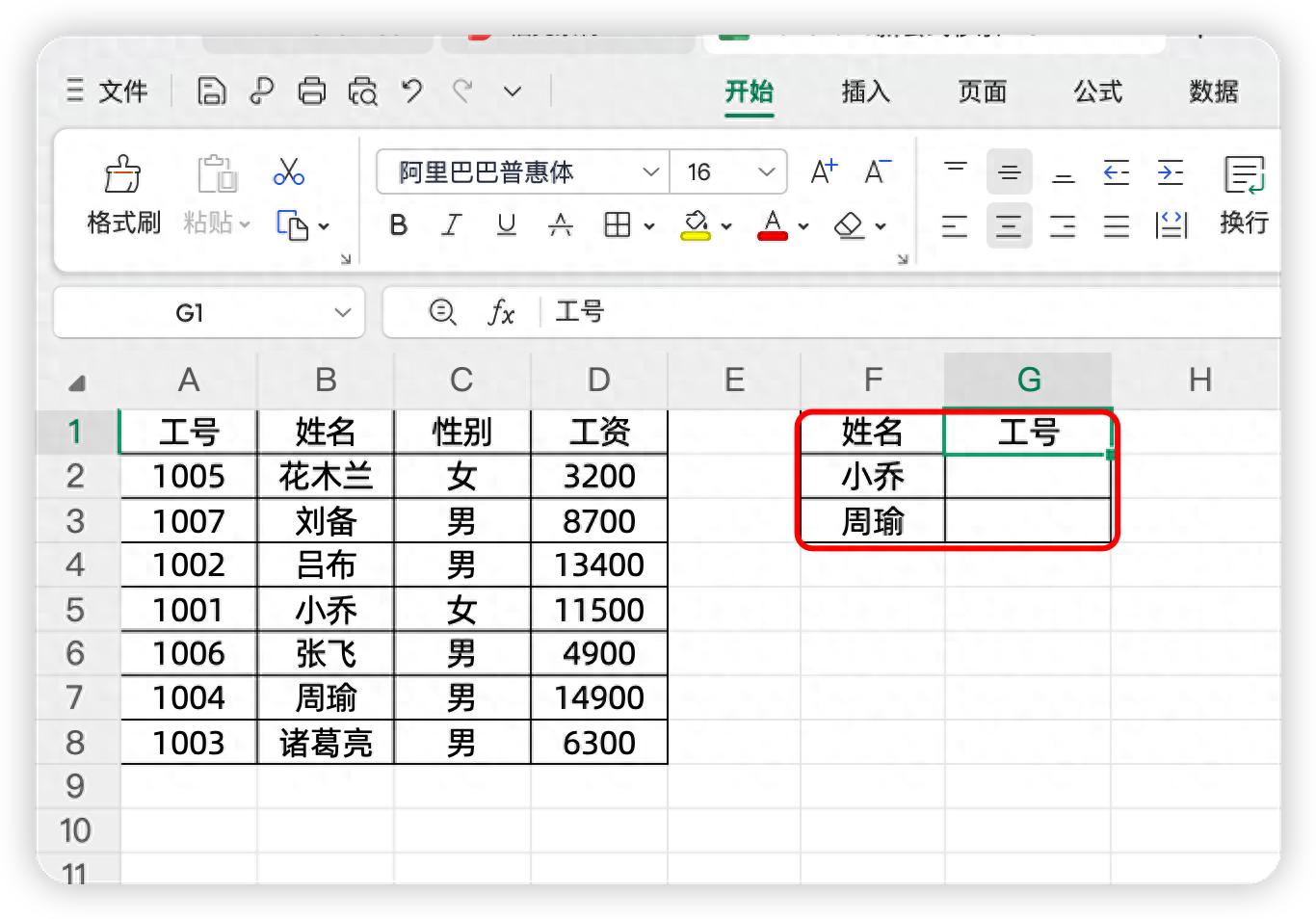This screenshot has width=1316, height=919.
Task: Apply the red font color
Action: (x=773, y=225)
